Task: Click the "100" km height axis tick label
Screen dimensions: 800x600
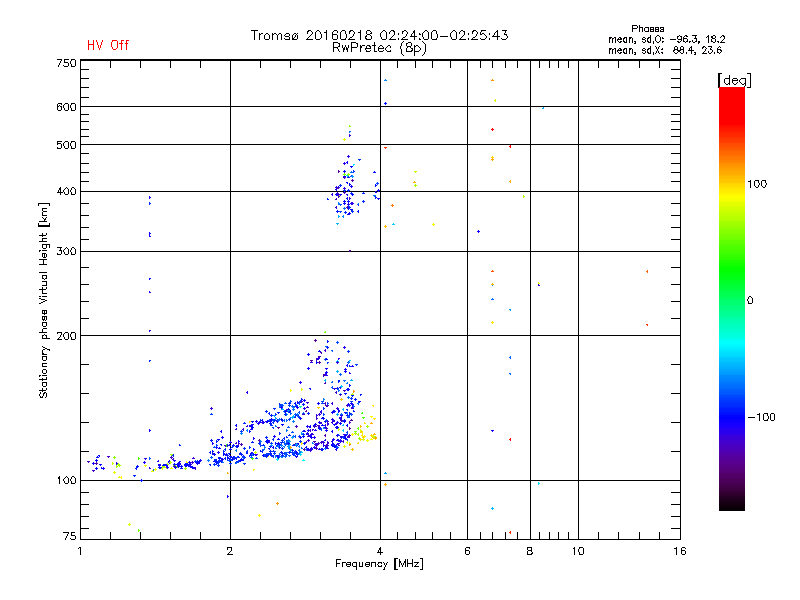Action: [66, 481]
